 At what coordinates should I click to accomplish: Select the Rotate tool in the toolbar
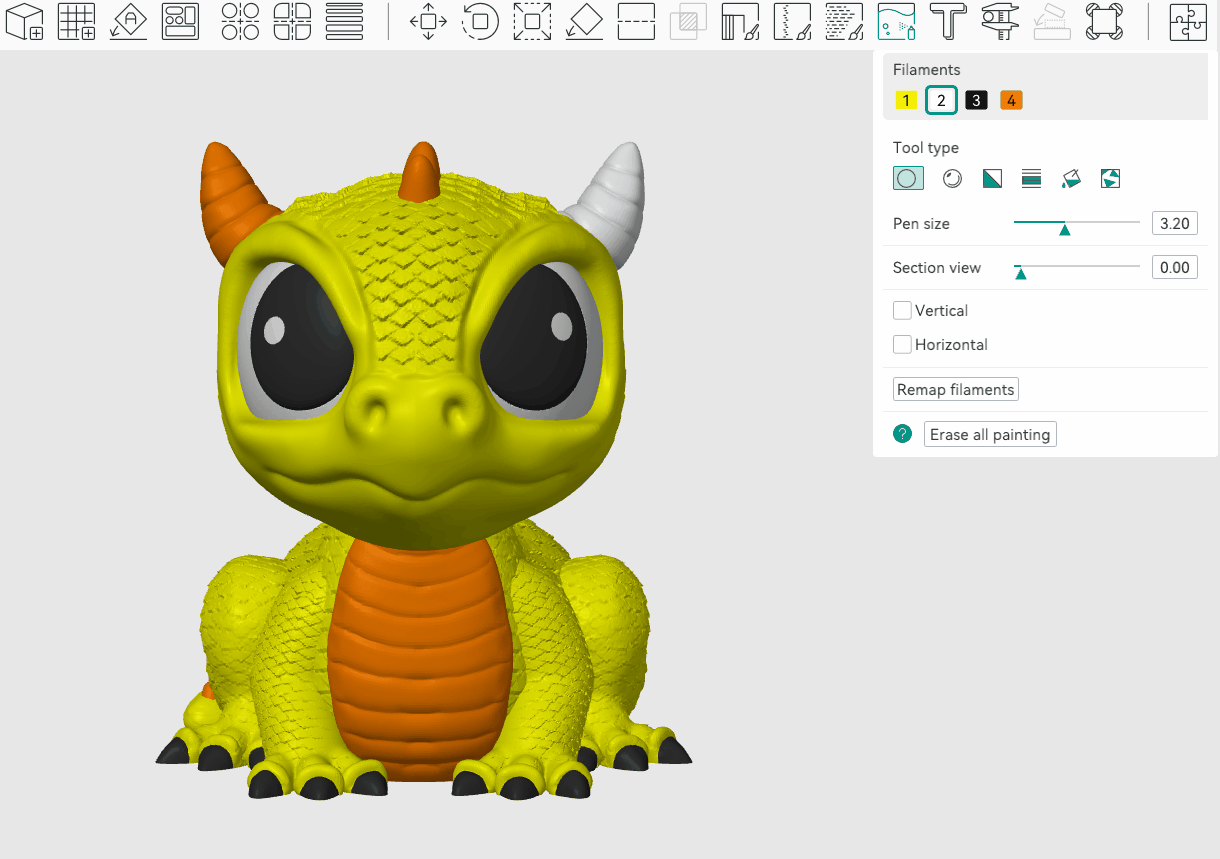(480, 21)
